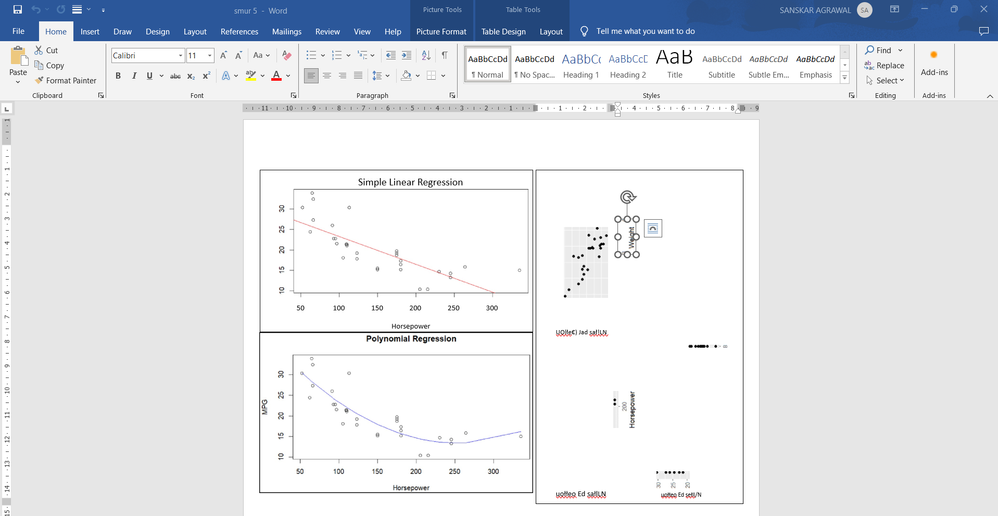Click the Paste clipboard icon
998x516 pixels.
18,56
